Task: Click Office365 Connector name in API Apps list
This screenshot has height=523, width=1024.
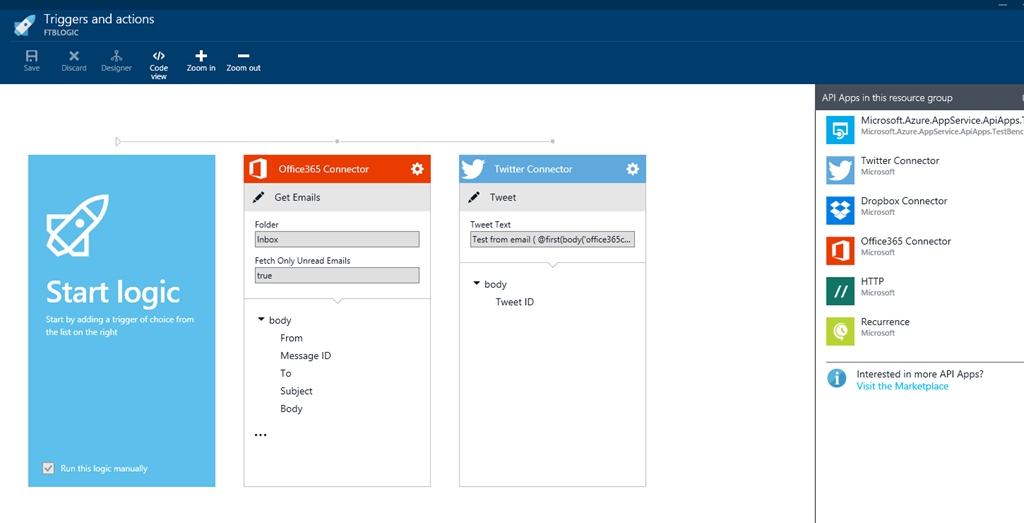Action: click(906, 241)
